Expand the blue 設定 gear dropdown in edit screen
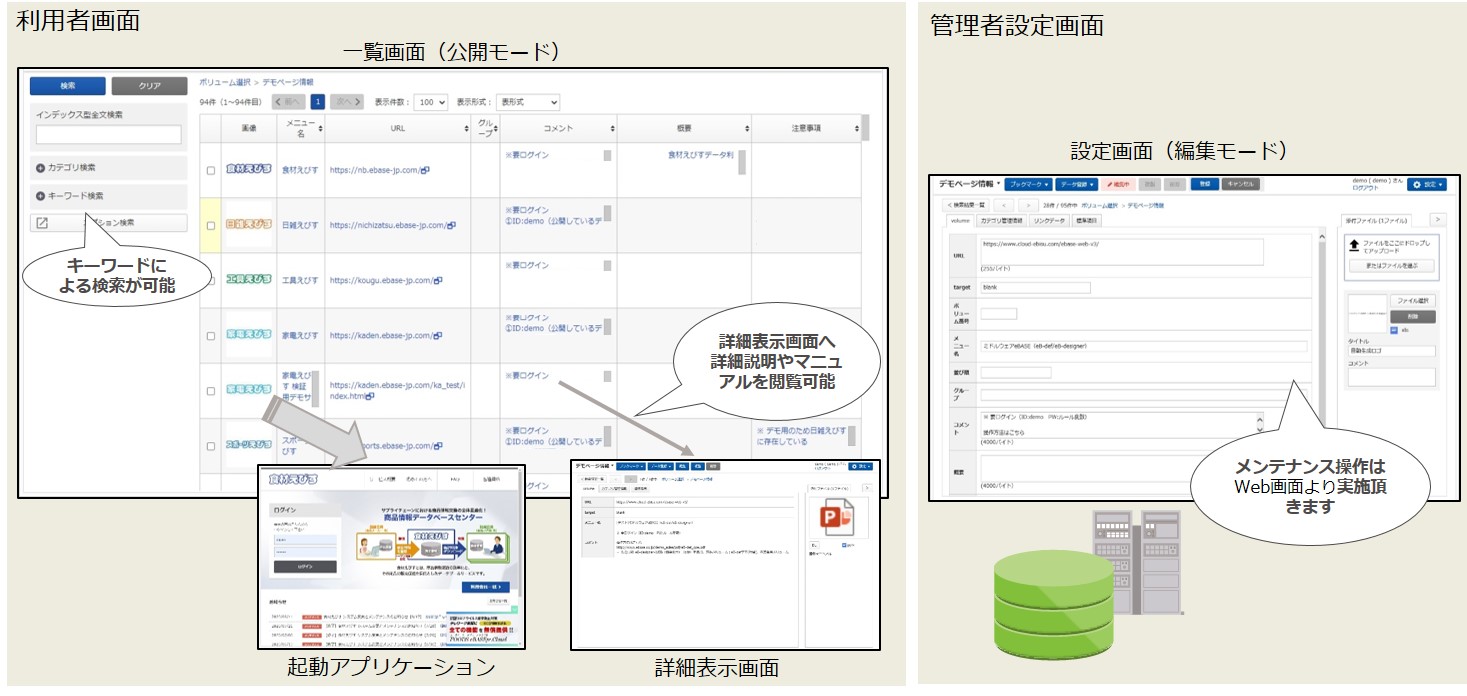This screenshot has height=696, width=1467. click(x=1426, y=185)
